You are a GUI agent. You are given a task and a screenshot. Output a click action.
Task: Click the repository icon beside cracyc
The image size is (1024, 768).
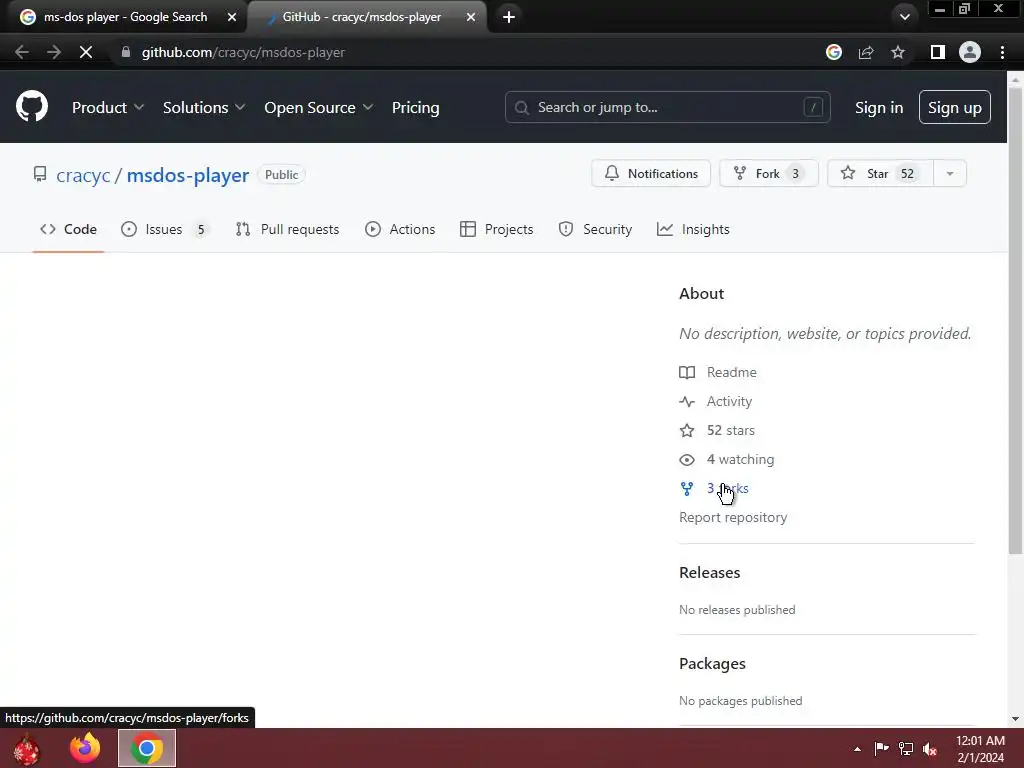40,174
